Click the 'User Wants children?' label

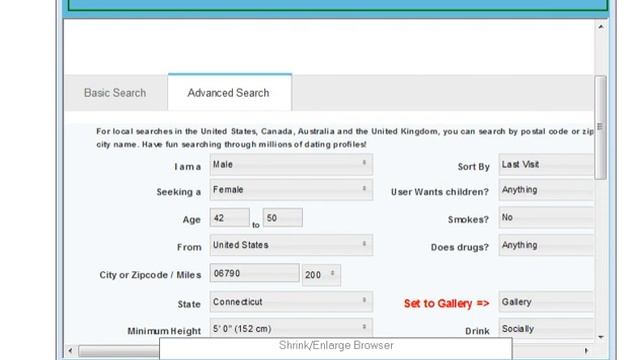(440, 192)
